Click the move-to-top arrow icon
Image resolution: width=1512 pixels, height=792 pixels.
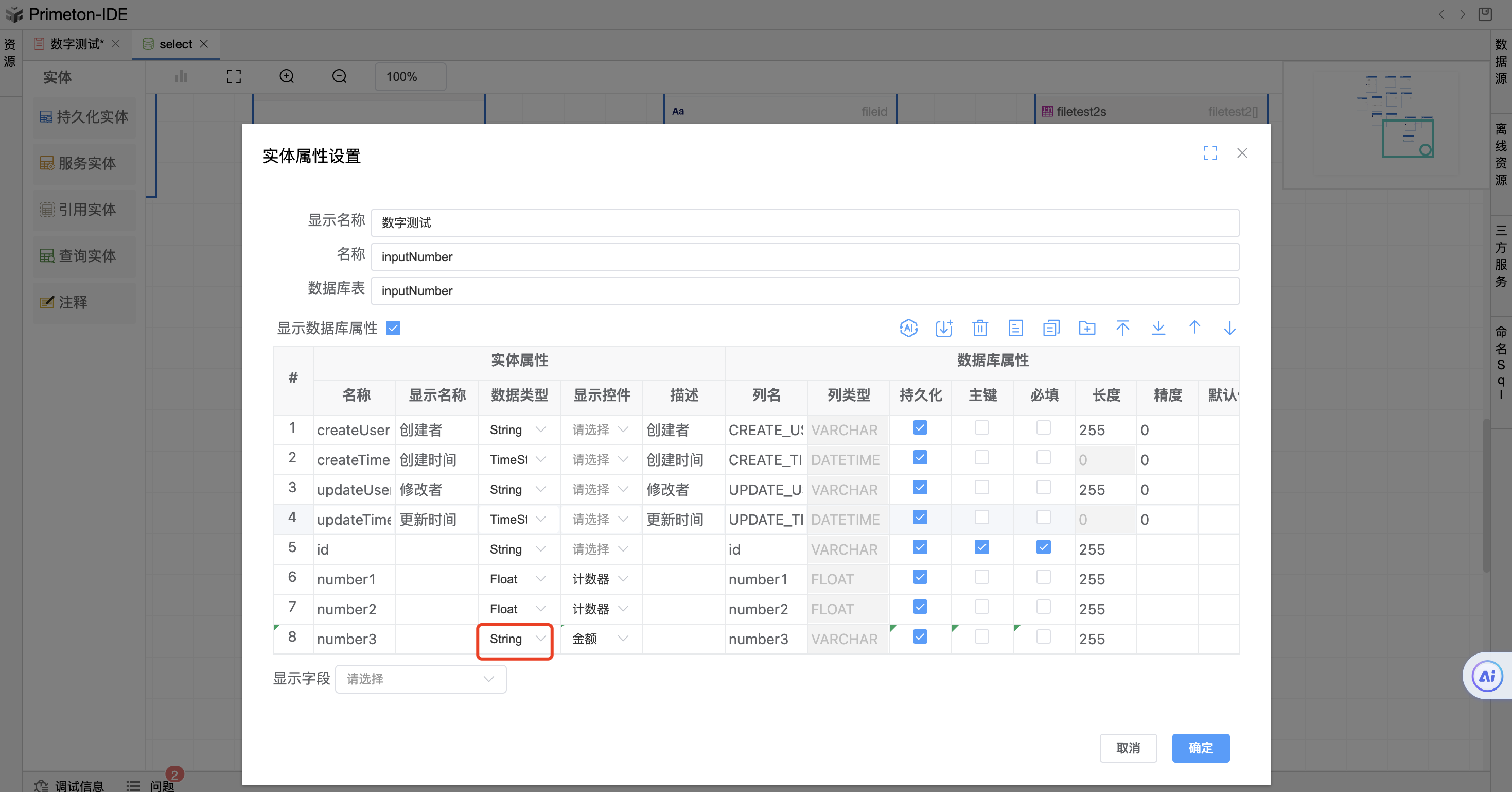[x=1122, y=328]
